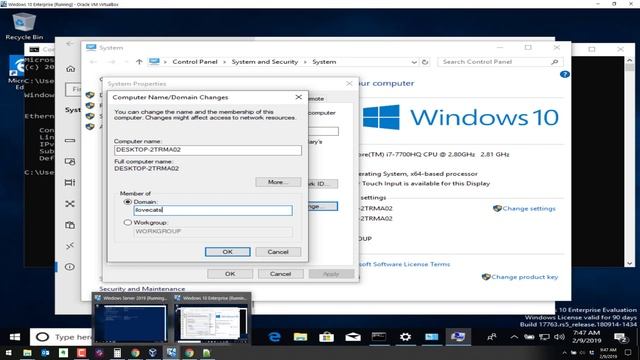Image resolution: width=640 pixels, height=360 pixels.
Task: Click Control Panel in the breadcrumb
Action: coord(195,62)
